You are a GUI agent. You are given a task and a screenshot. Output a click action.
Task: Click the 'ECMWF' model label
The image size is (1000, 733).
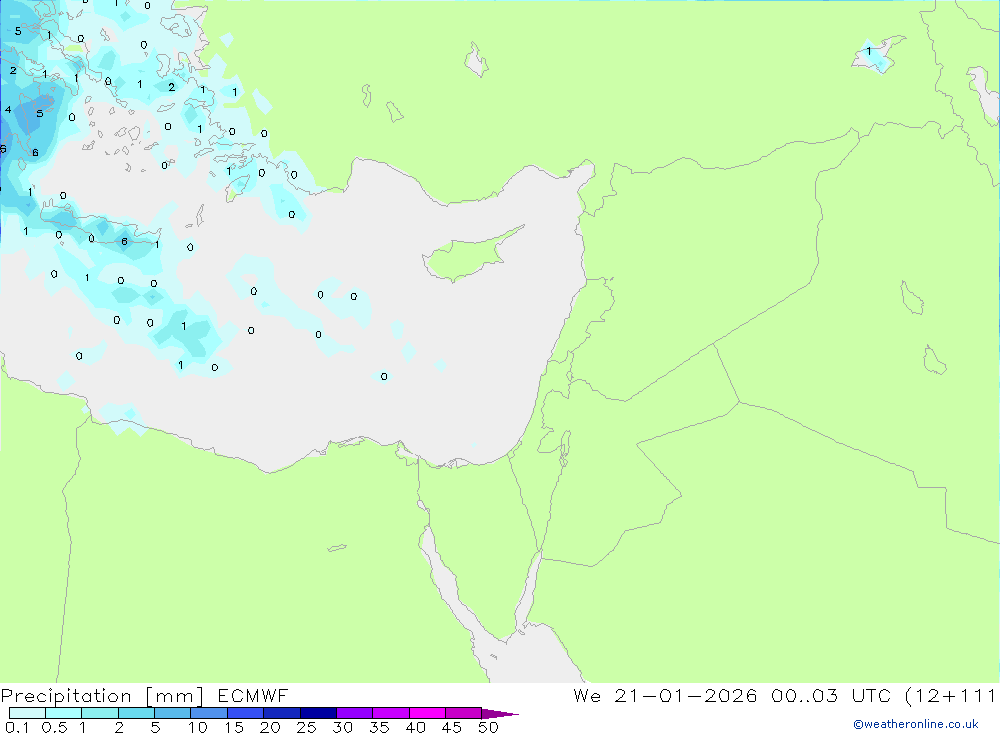253,695
